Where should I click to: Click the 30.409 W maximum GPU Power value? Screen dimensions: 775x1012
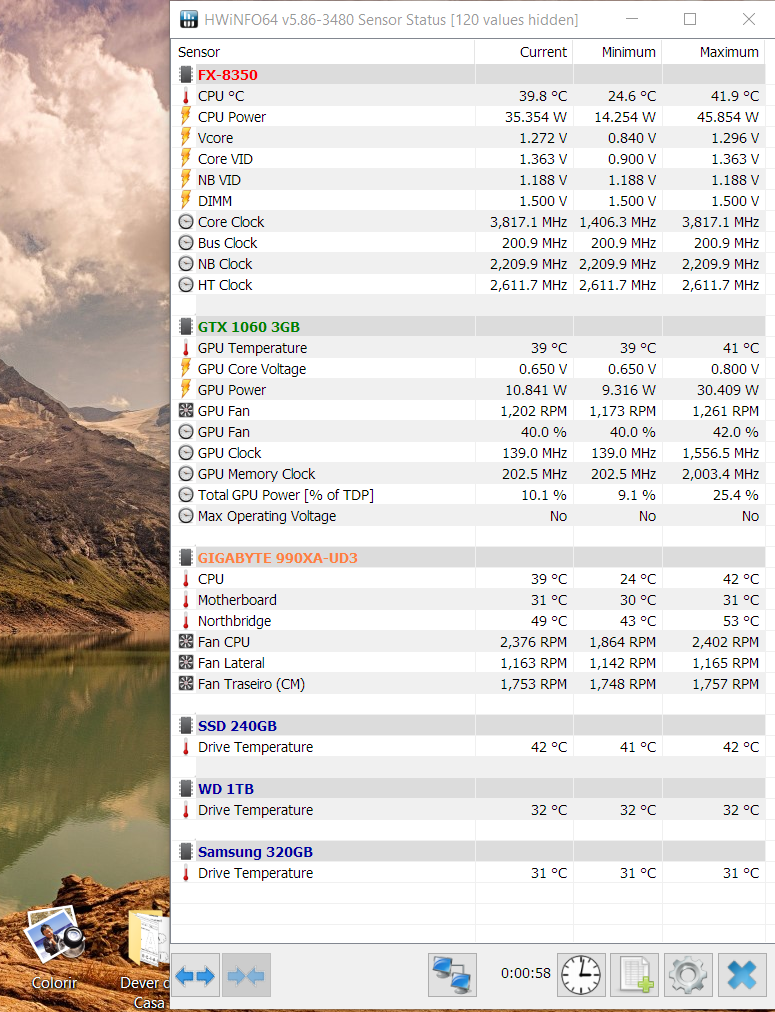[x=727, y=390]
